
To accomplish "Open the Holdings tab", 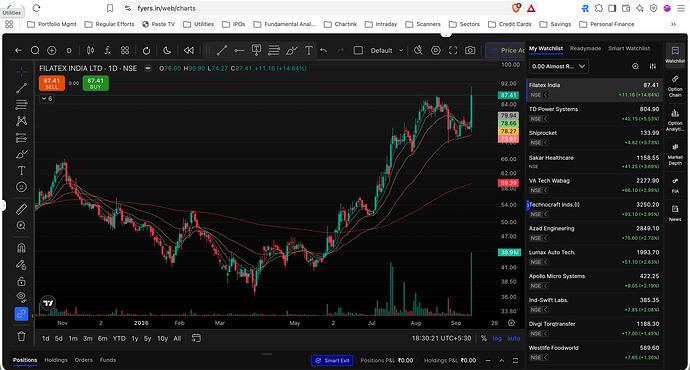I will [56, 360].
